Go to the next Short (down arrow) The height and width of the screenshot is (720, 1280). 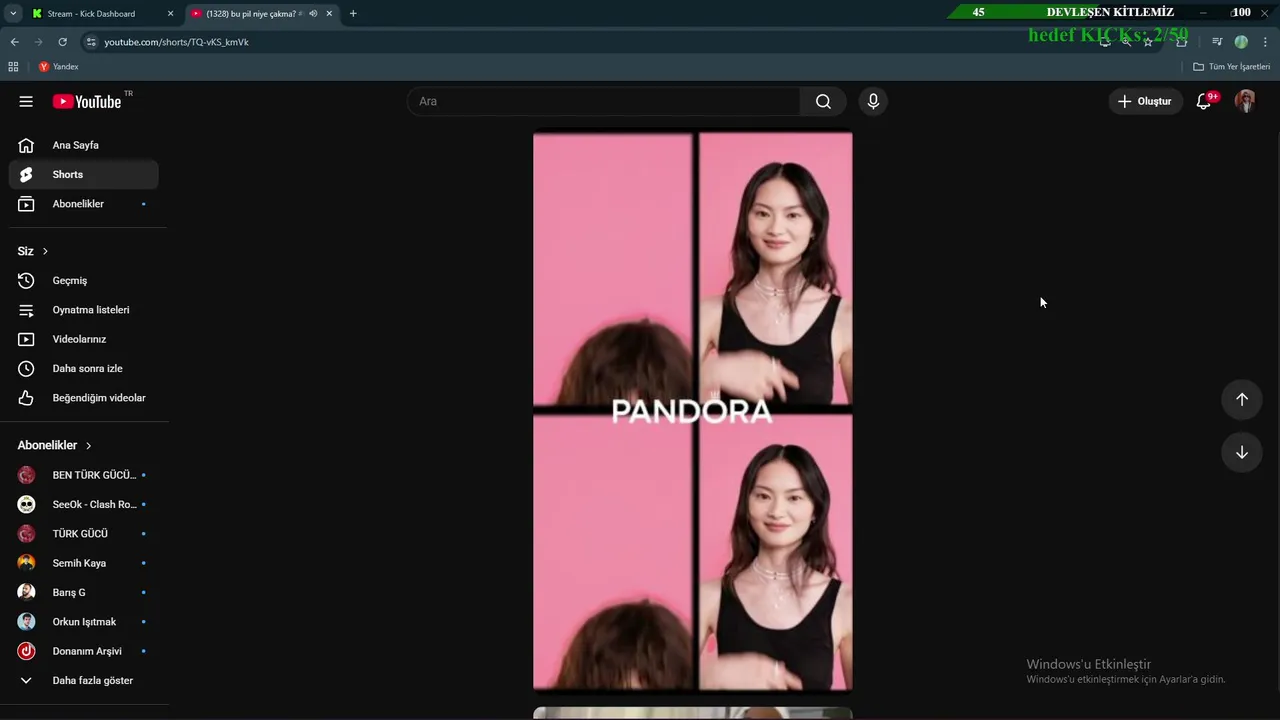coord(1241,452)
